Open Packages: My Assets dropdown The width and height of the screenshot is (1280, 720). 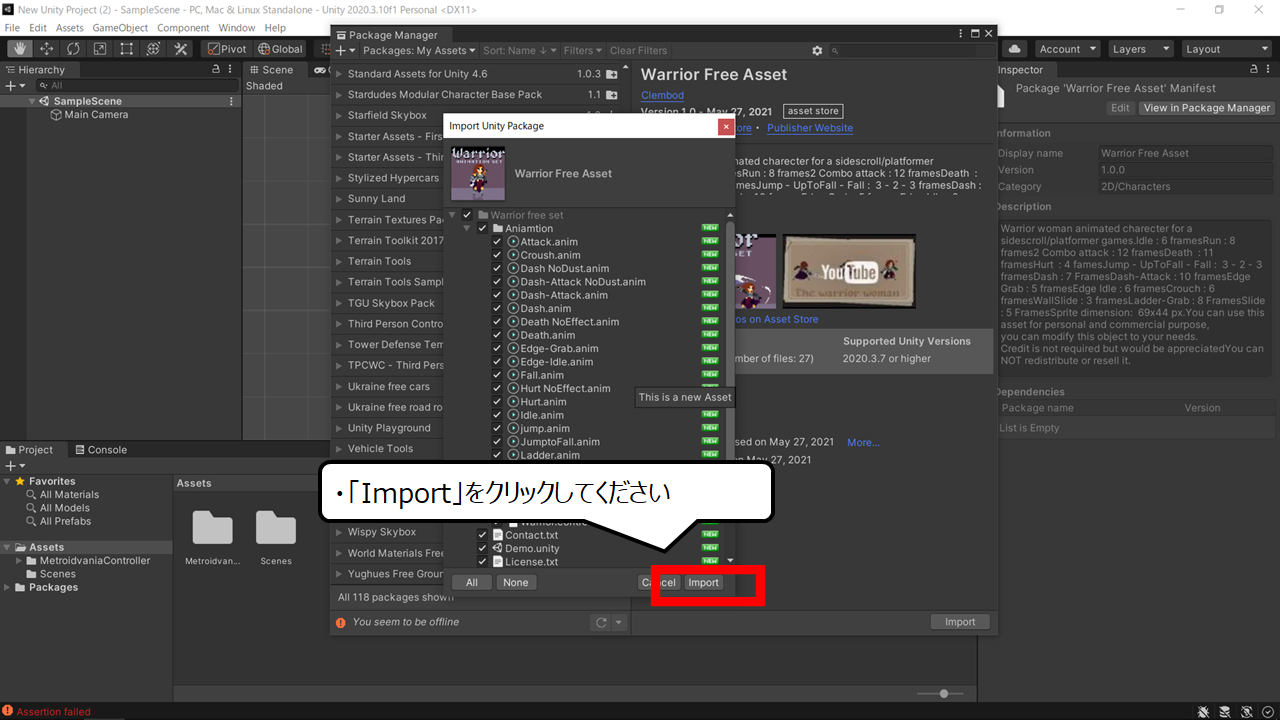coord(418,51)
